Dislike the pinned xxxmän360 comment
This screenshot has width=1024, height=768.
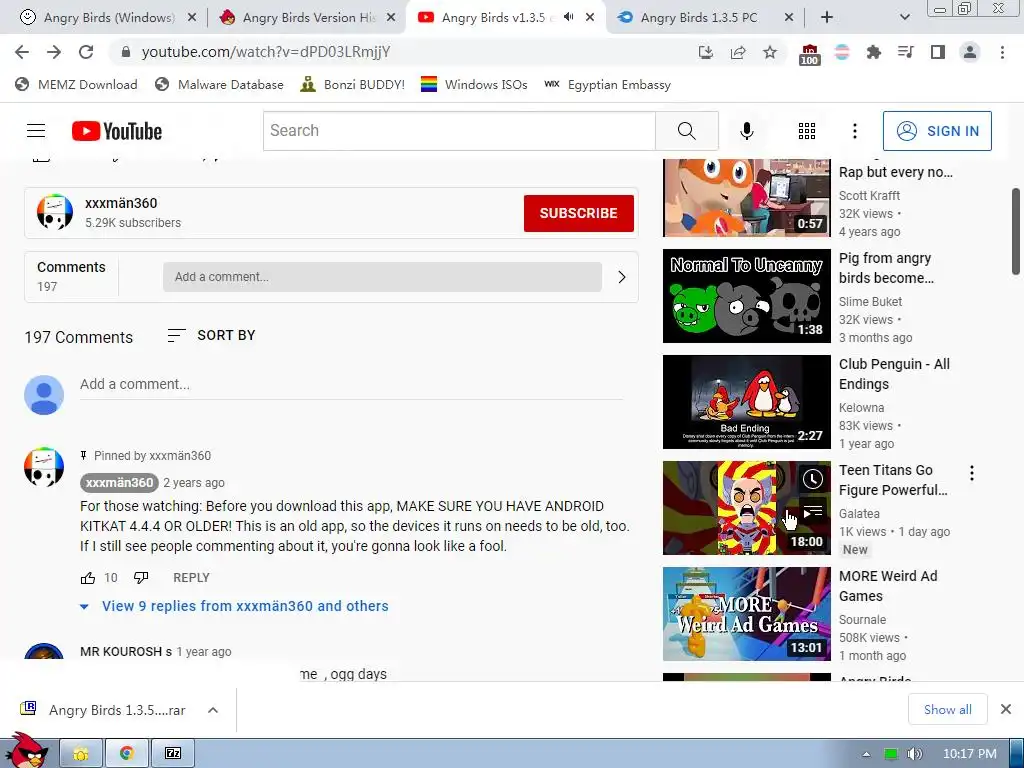(141, 578)
